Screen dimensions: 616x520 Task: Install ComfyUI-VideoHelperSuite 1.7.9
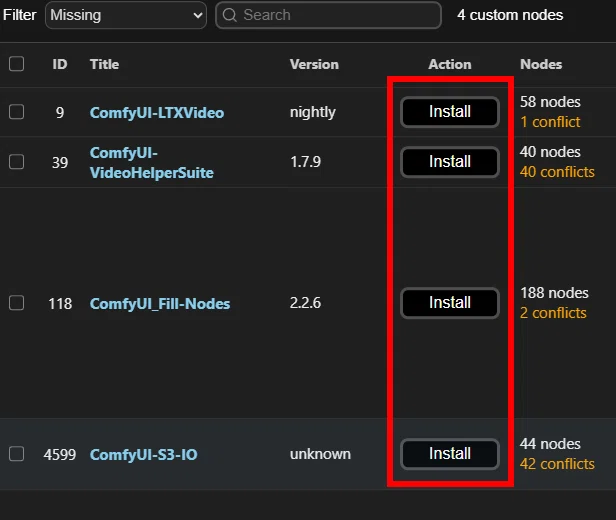(450, 162)
